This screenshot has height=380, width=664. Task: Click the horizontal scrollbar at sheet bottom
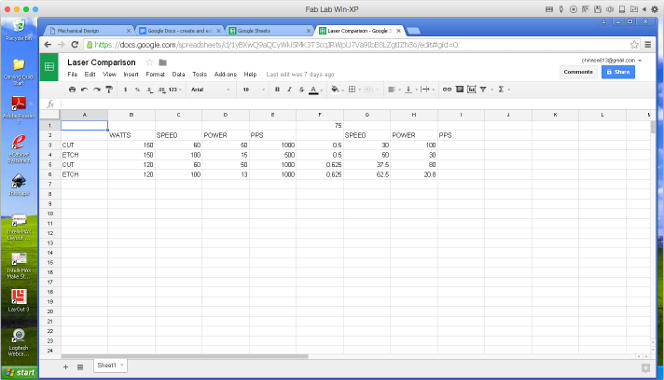pyautogui.click(x=185, y=356)
